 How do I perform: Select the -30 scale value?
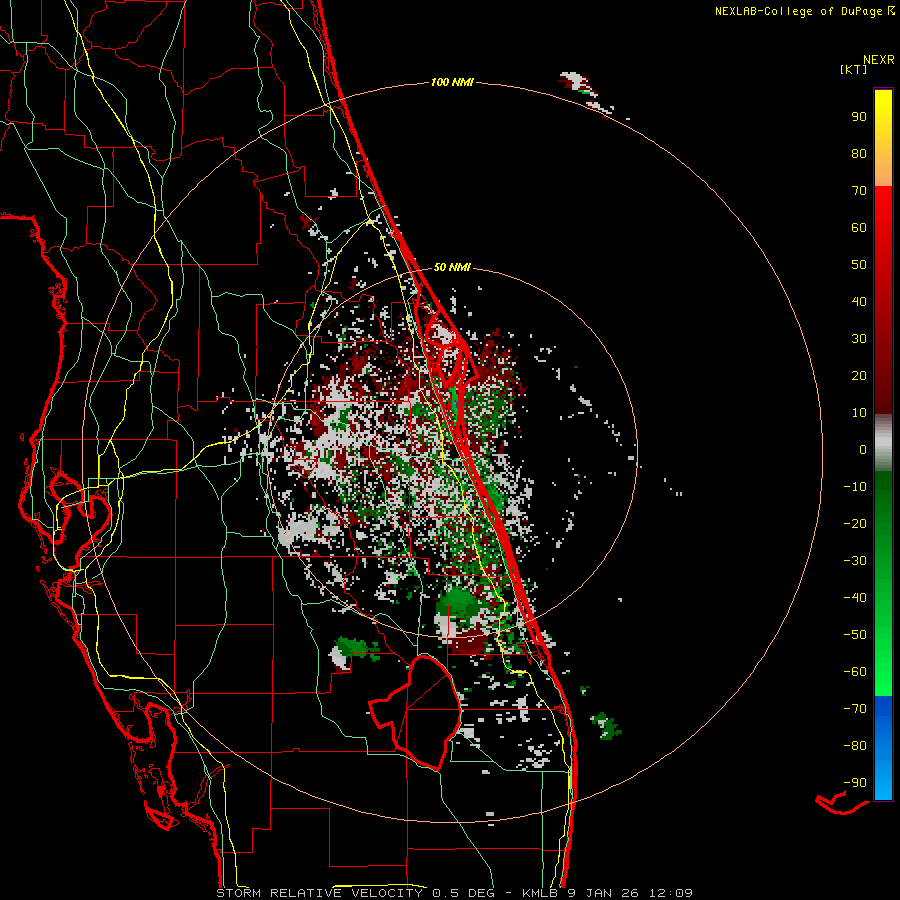(855, 561)
